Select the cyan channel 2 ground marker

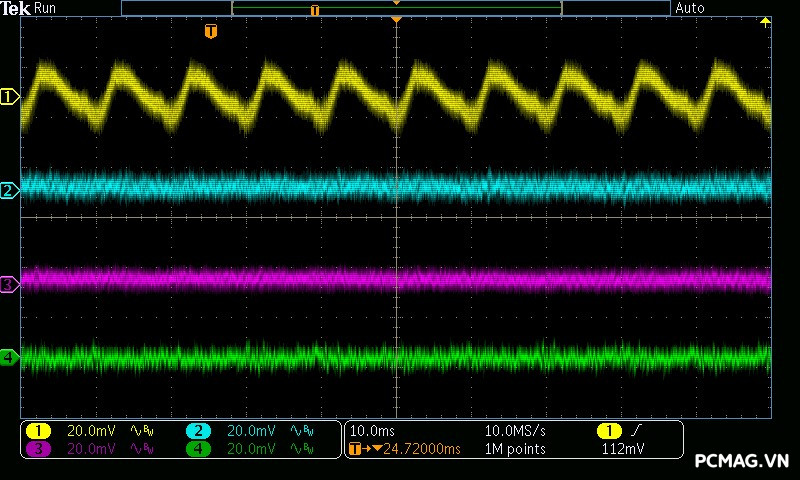click(9, 190)
